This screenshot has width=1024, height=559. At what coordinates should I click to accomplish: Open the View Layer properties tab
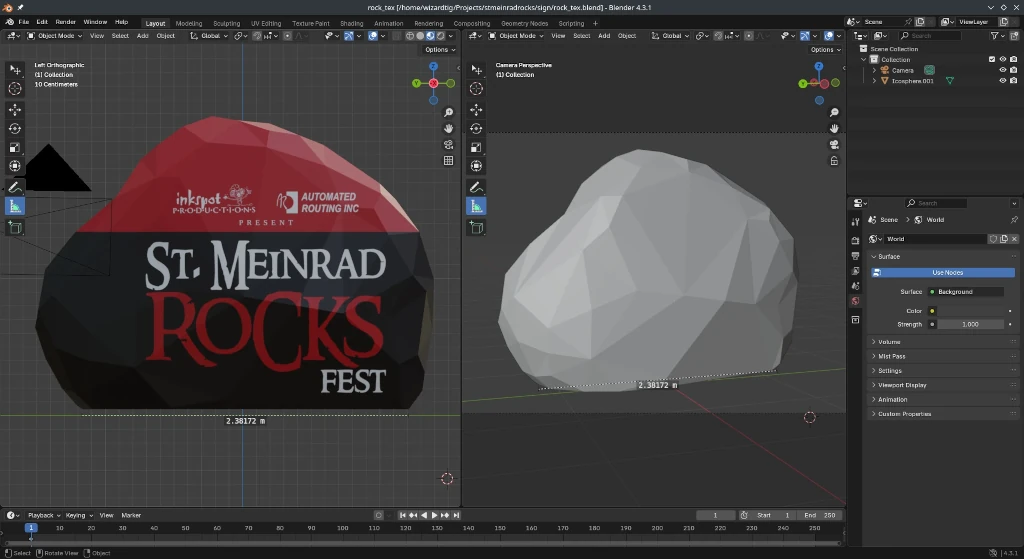[855, 271]
